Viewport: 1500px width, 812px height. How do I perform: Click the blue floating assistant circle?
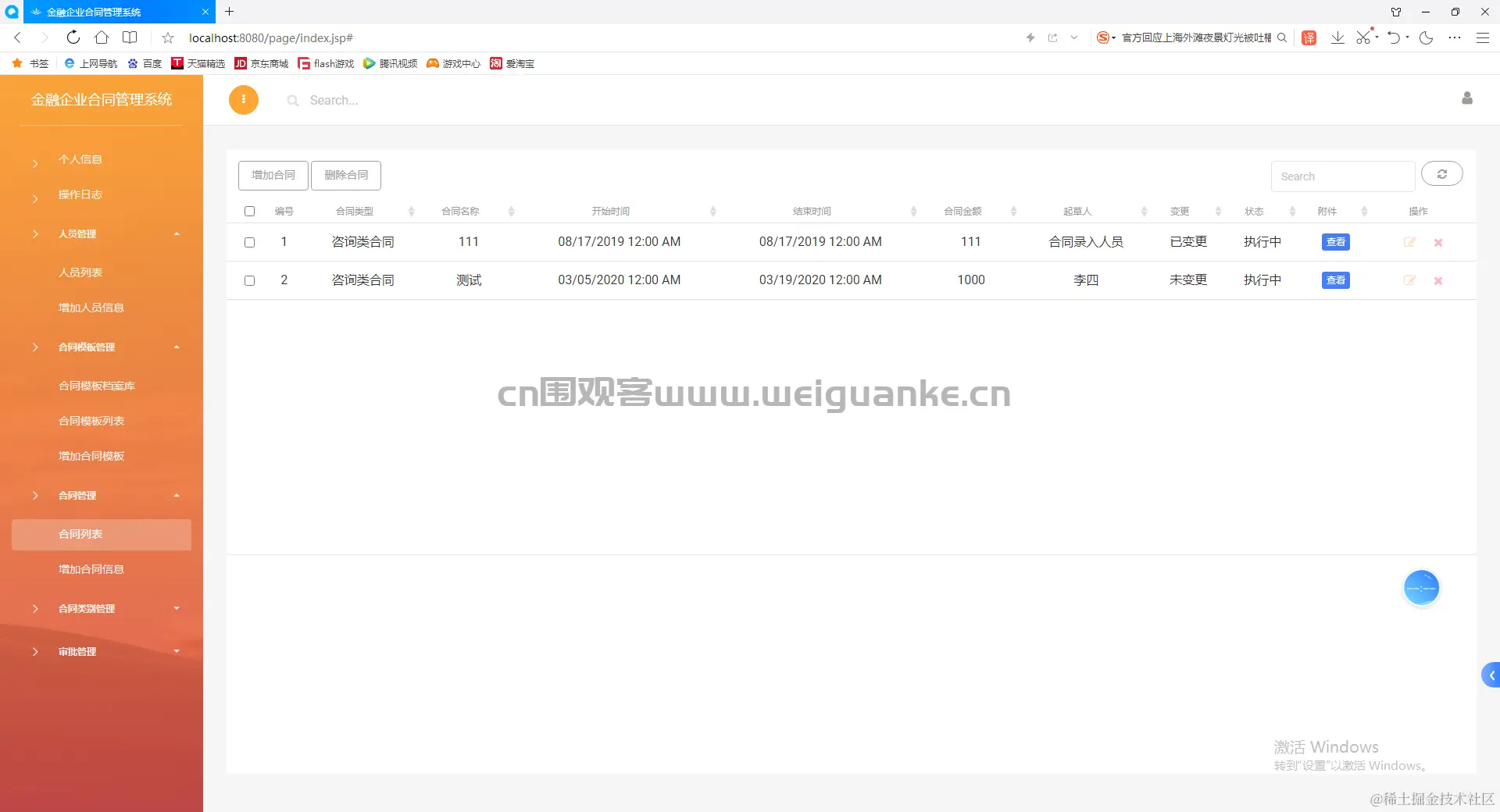coord(1421,588)
